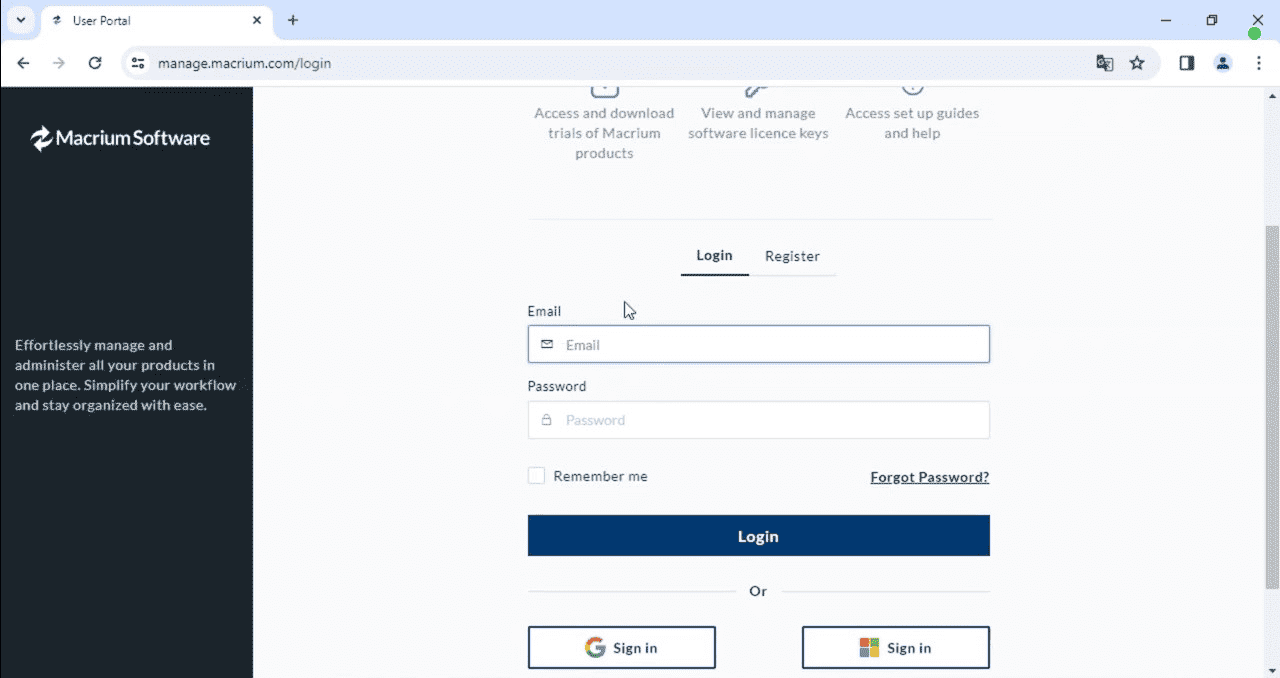Open the Forgot Password link
The height and width of the screenshot is (678, 1280).
(930, 477)
